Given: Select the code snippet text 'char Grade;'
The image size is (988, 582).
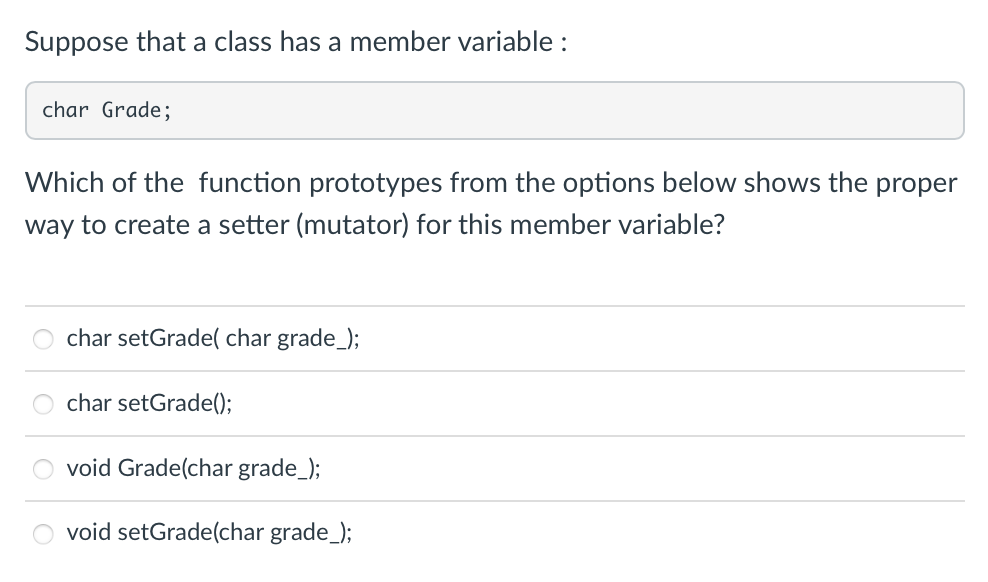Looking at the screenshot, I should pos(106,110).
